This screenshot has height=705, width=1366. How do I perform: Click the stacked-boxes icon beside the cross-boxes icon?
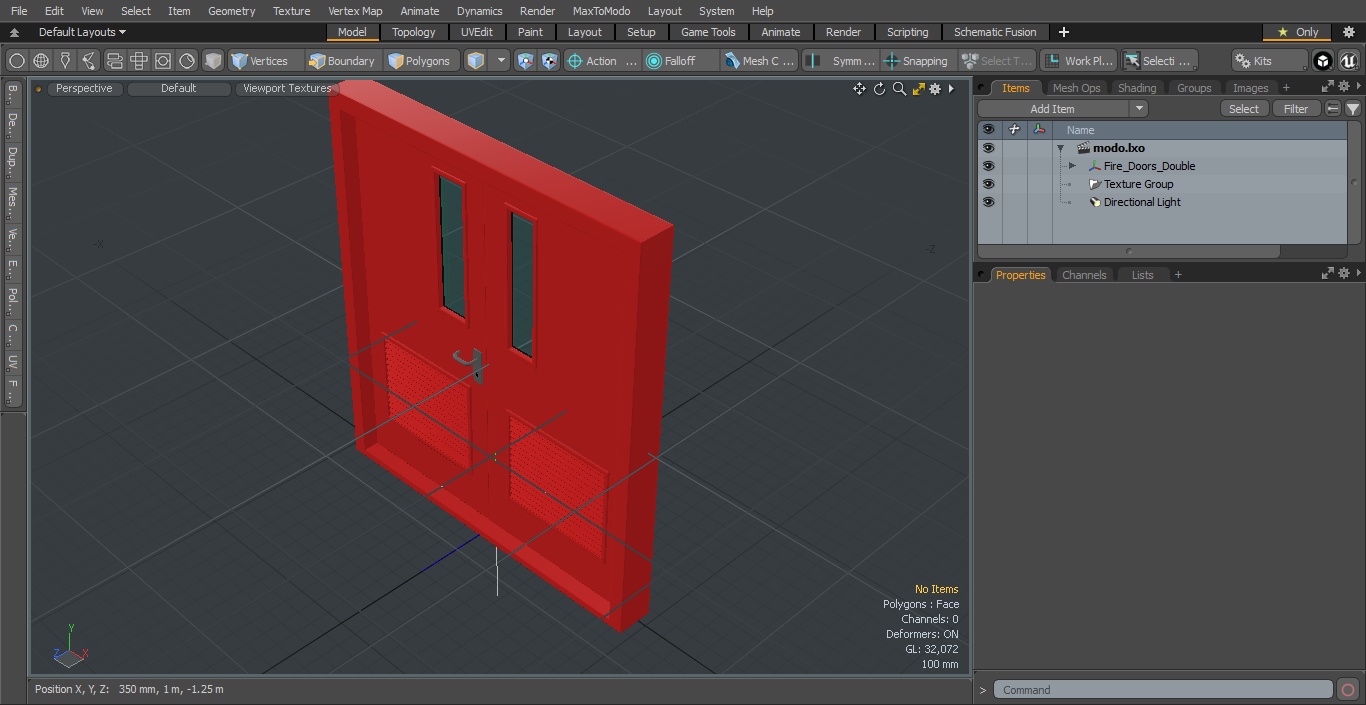114,61
